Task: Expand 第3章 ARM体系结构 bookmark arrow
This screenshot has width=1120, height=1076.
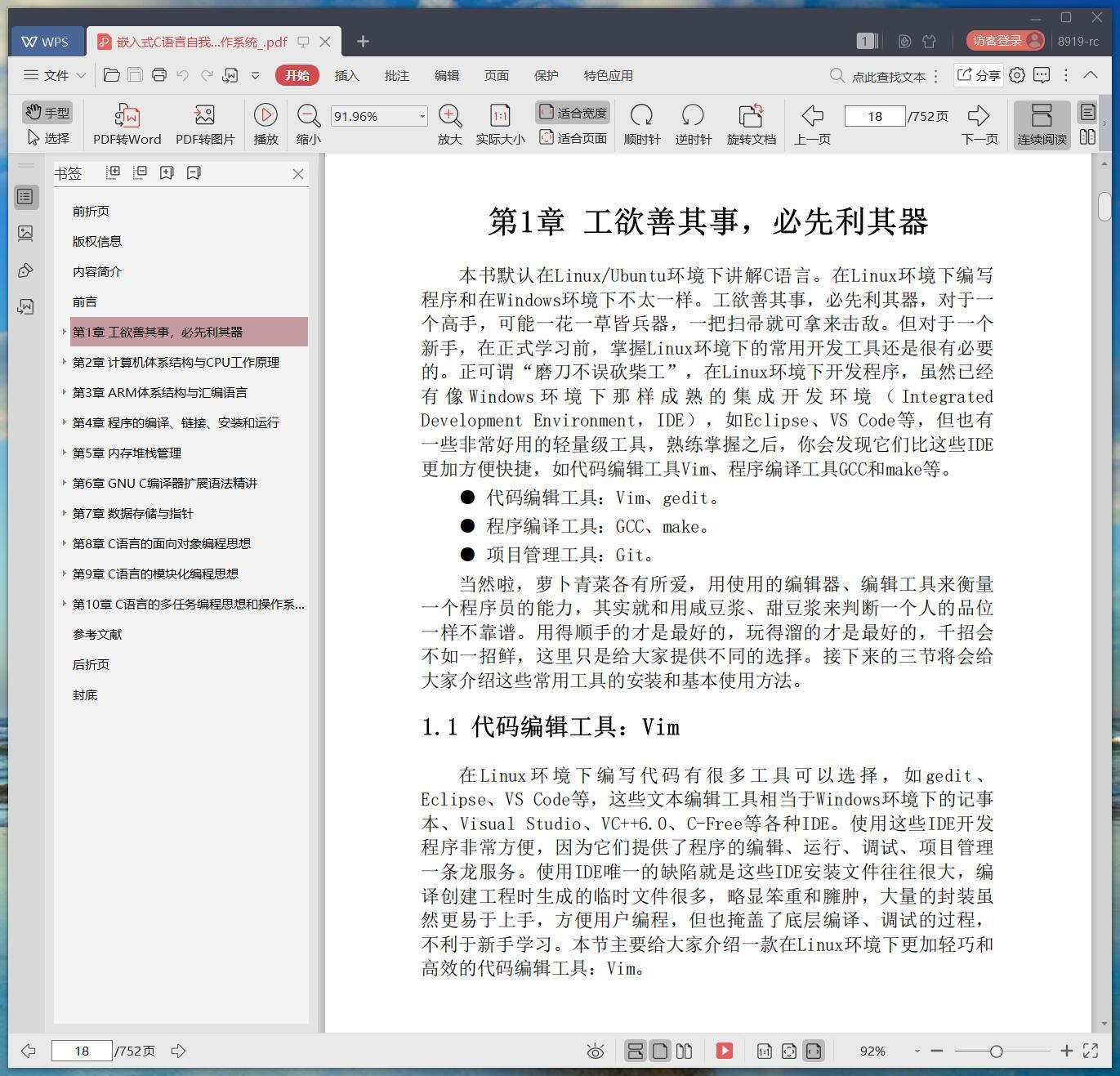Action: pos(65,391)
